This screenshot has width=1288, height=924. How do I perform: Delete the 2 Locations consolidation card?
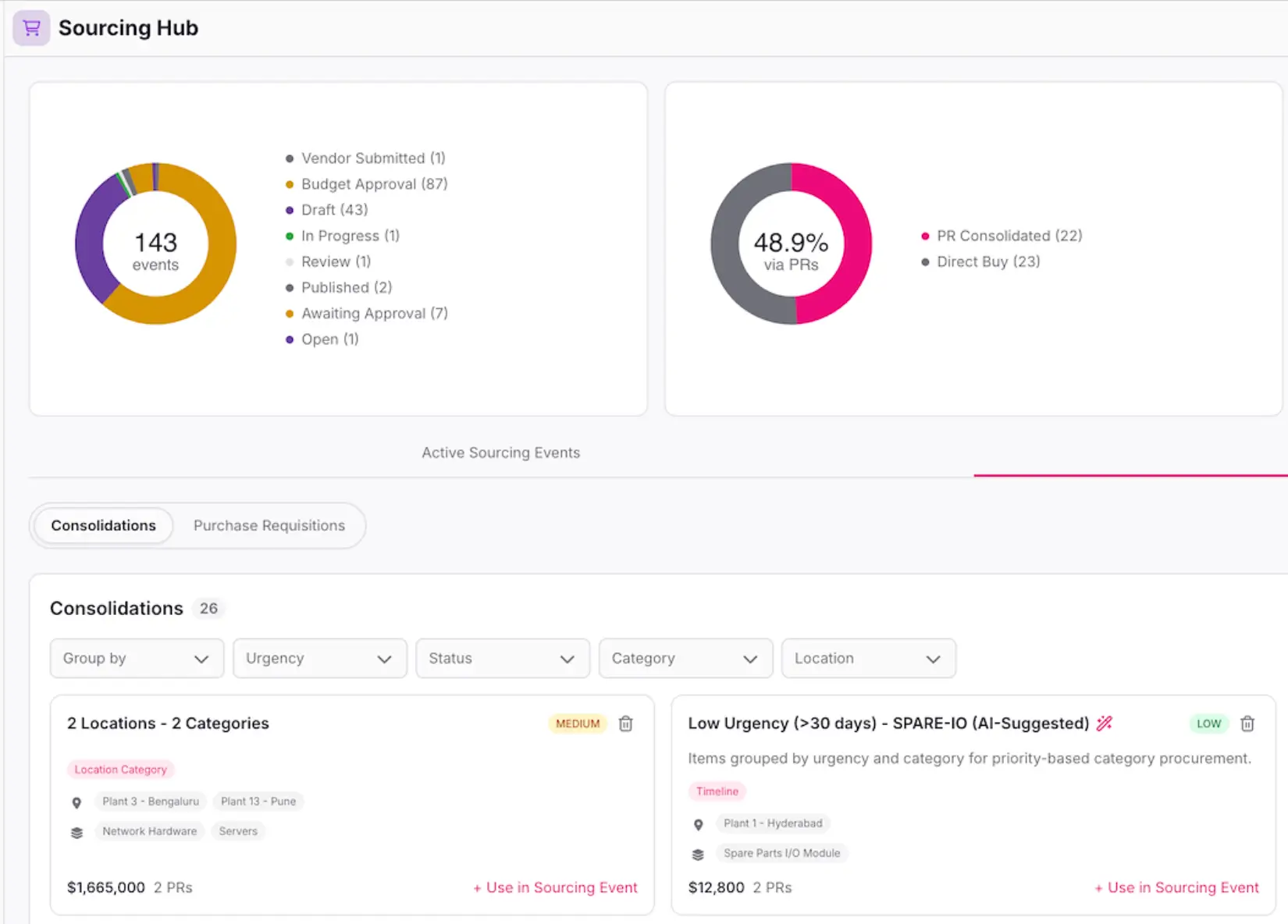[625, 723]
